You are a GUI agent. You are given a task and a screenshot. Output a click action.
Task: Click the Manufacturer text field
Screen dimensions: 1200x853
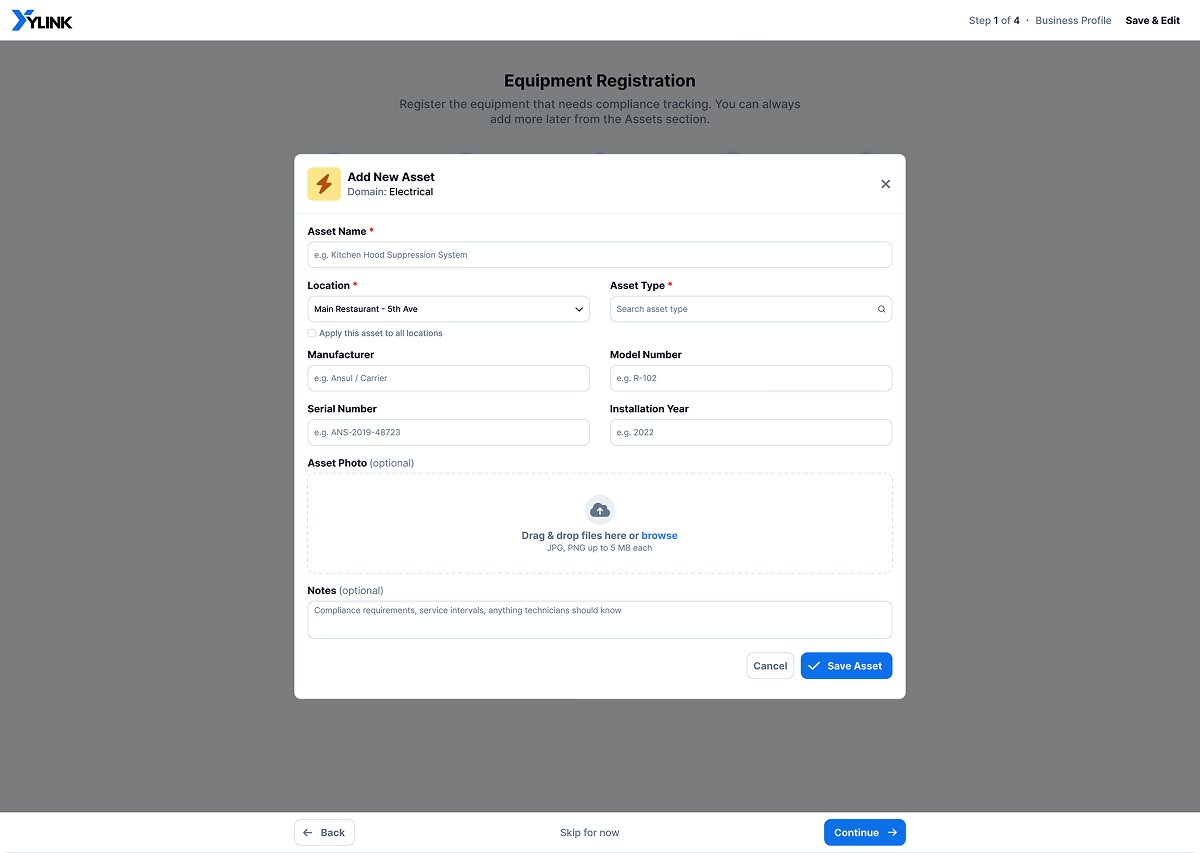tap(448, 378)
